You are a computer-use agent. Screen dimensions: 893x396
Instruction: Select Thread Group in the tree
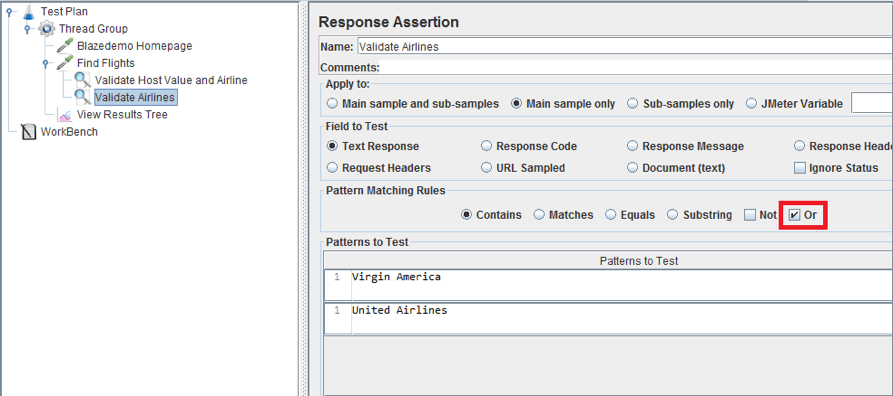tap(93, 28)
